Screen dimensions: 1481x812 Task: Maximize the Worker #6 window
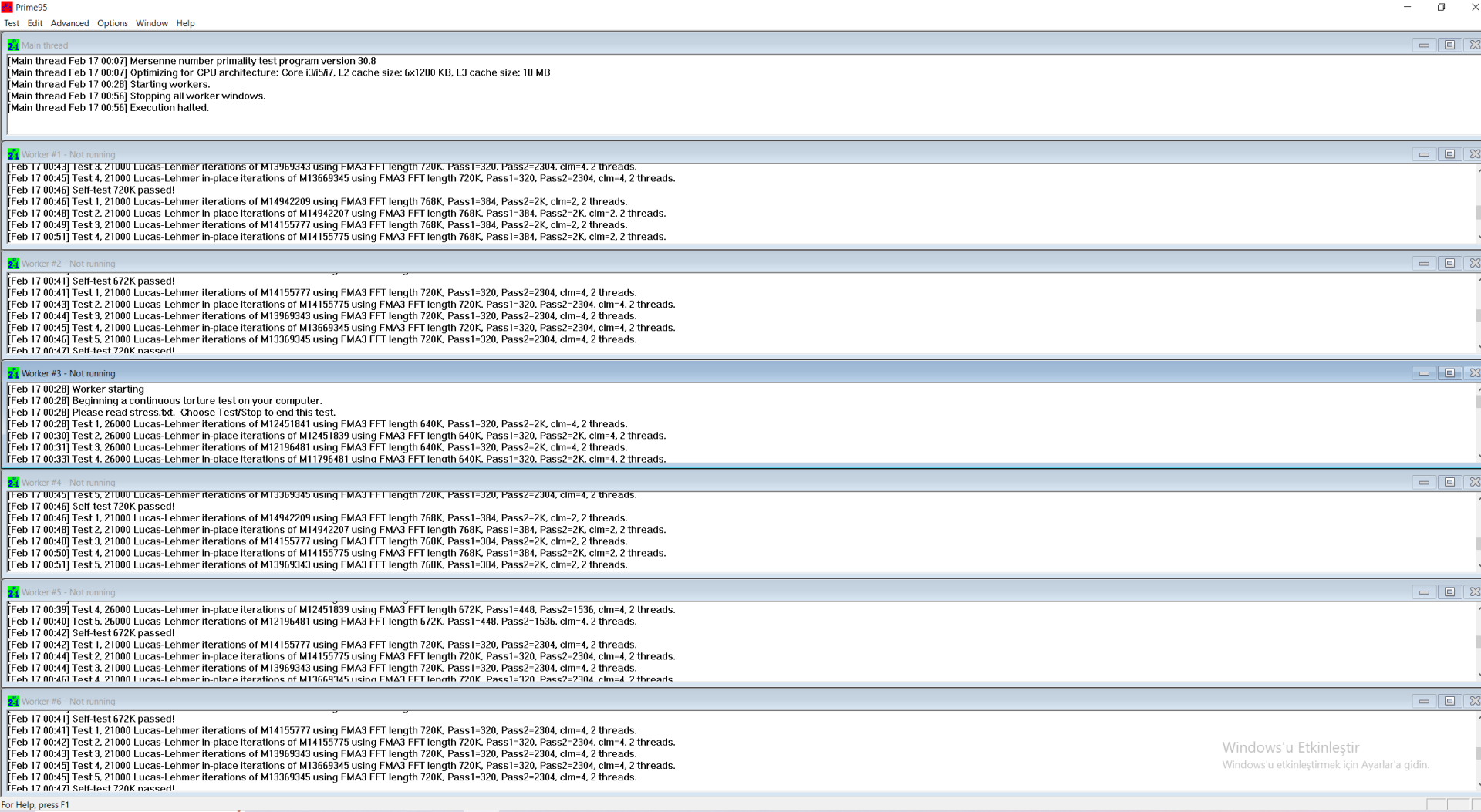pyautogui.click(x=1449, y=702)
